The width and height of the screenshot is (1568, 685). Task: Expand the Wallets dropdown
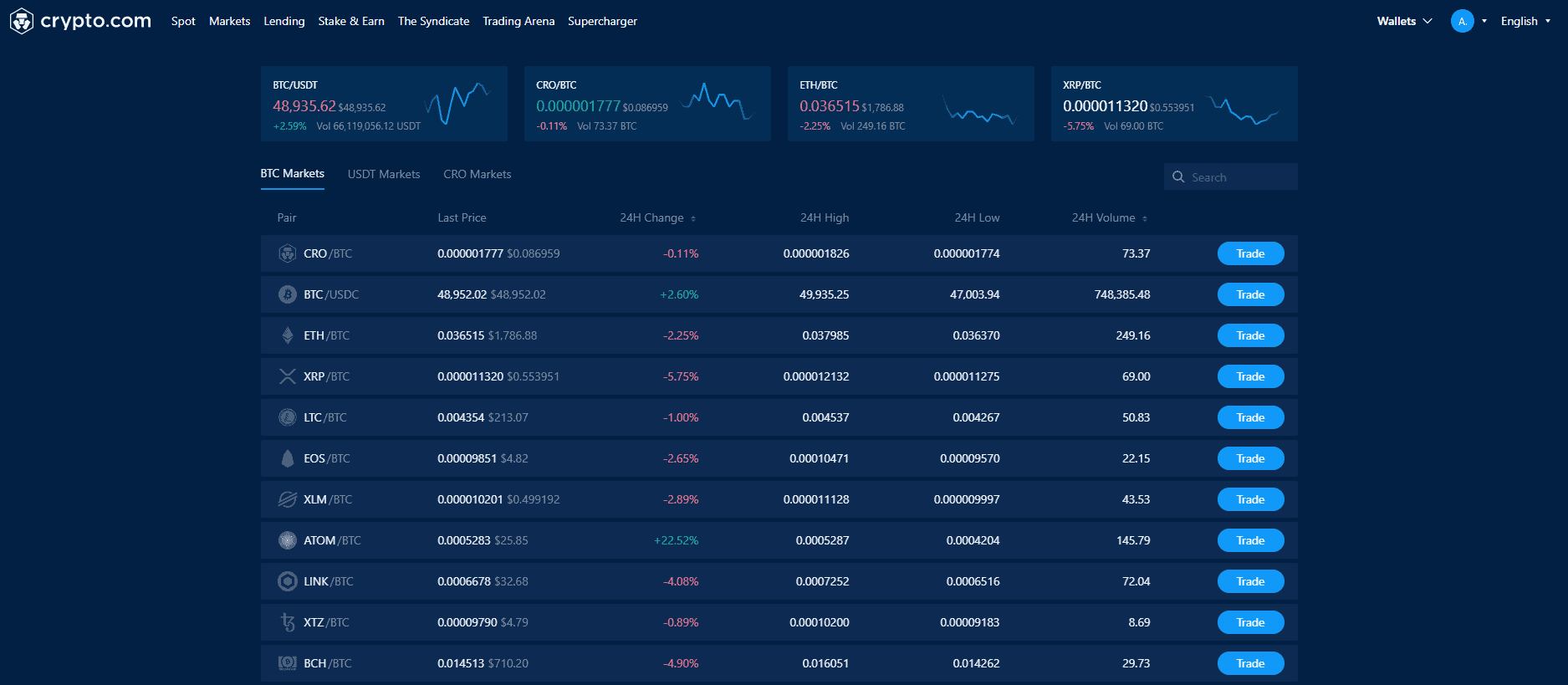1404,21
